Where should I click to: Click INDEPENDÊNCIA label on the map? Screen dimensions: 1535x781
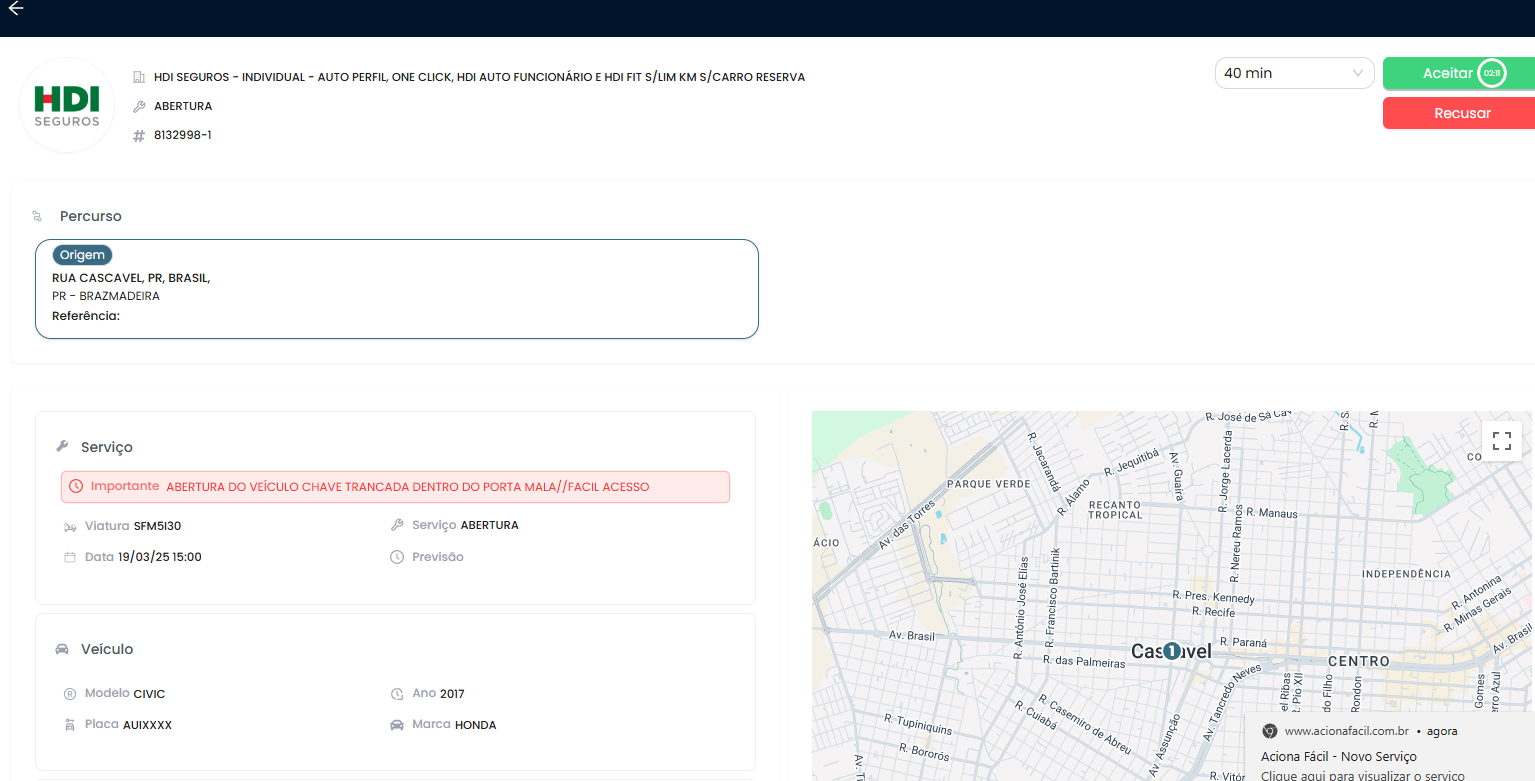pos(1406,574)
